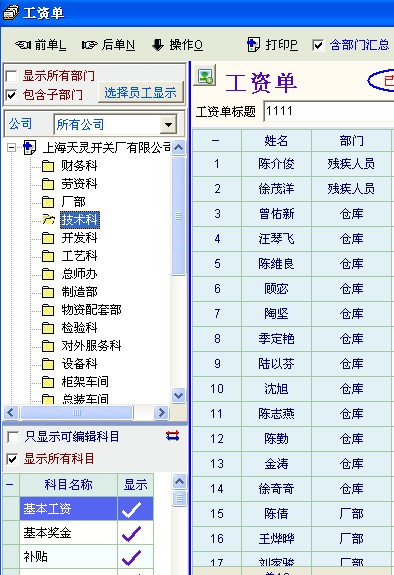This screenshot has height=575, width=394.
Task: Click the 财务科 folder icon
Action: coord(48,166)
